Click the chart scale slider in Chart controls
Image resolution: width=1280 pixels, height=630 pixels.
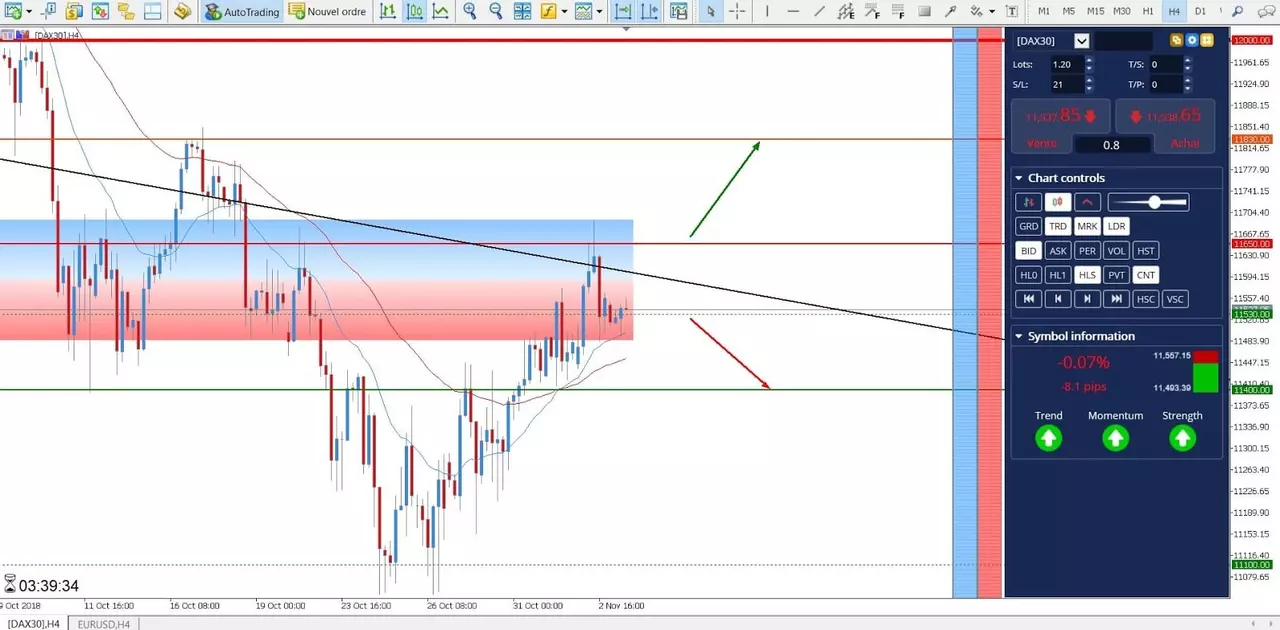tap(1148, 202)
